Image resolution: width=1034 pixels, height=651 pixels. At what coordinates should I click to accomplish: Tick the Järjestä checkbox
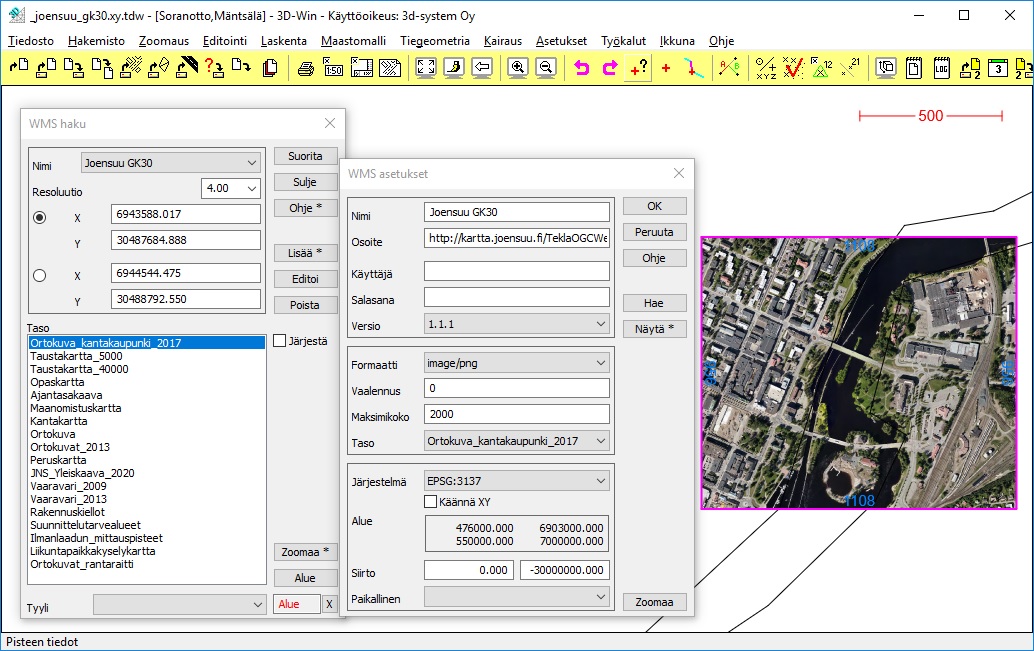pyautogui.click(x=280, y=341)
